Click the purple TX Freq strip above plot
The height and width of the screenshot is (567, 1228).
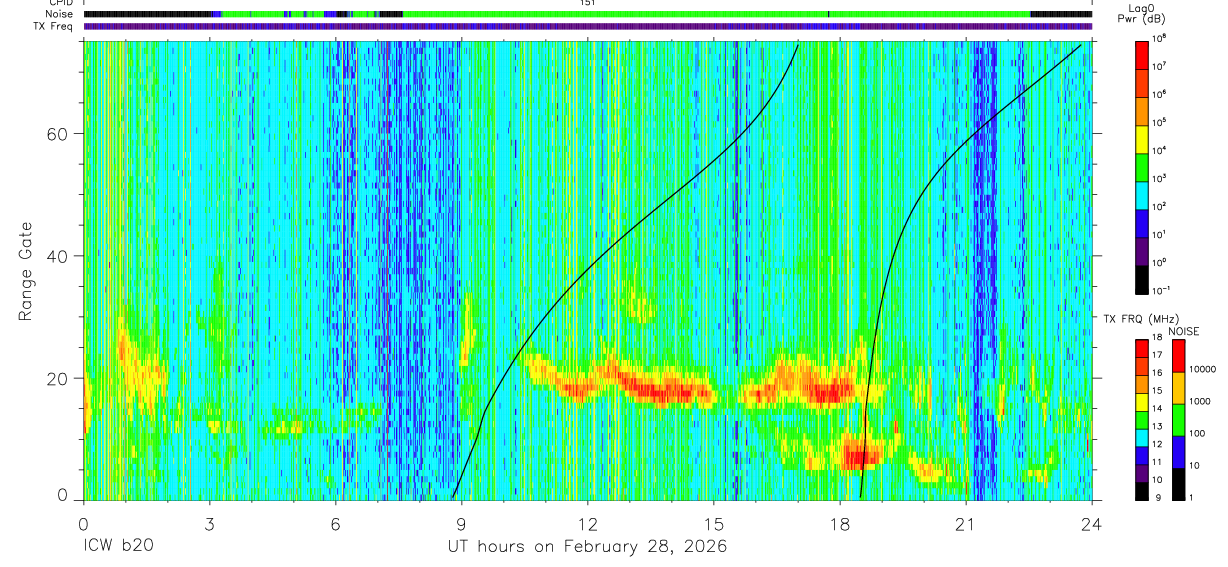587,26
